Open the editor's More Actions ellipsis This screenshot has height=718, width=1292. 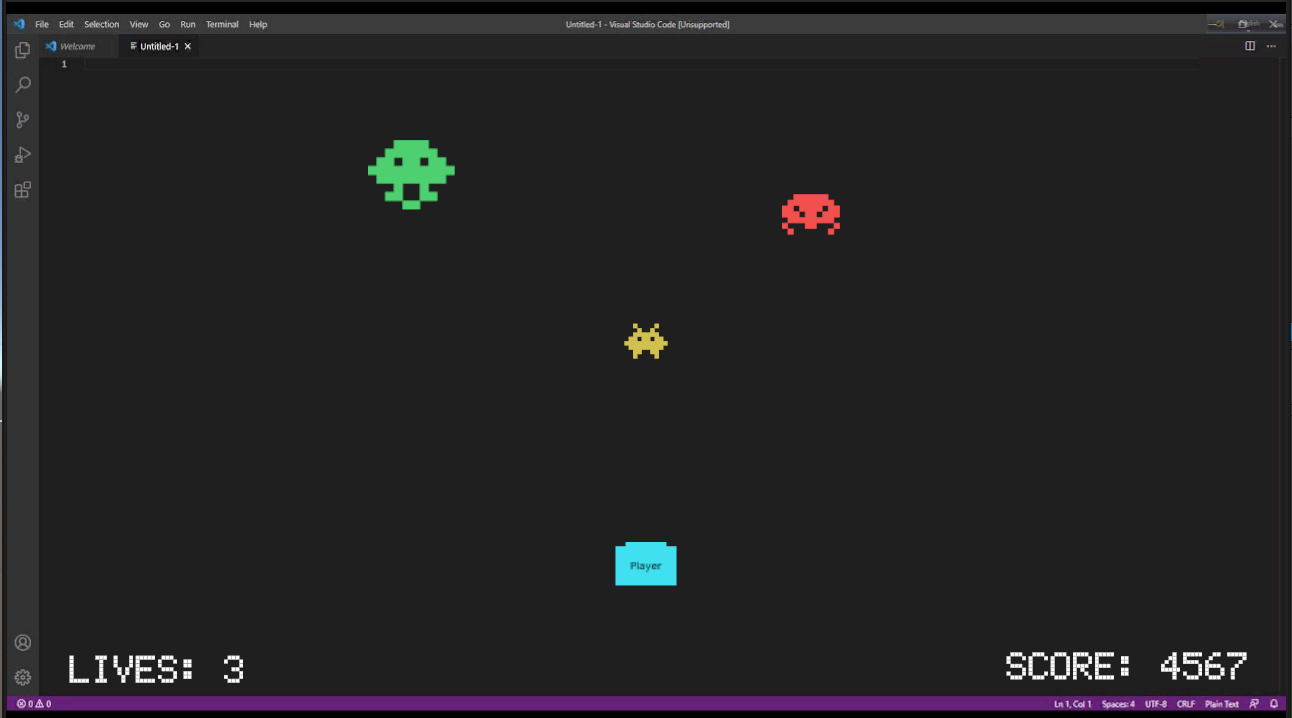pos(1271,46)
